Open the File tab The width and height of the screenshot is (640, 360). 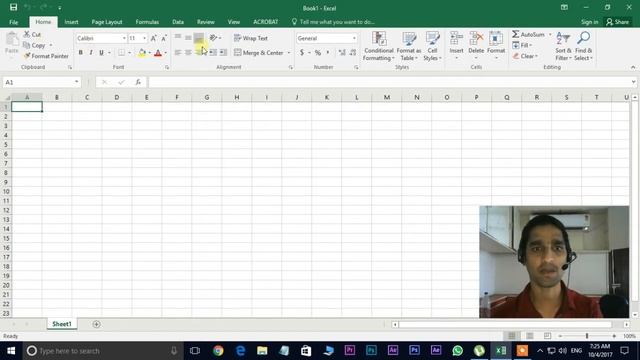click(x=13, y=22)
